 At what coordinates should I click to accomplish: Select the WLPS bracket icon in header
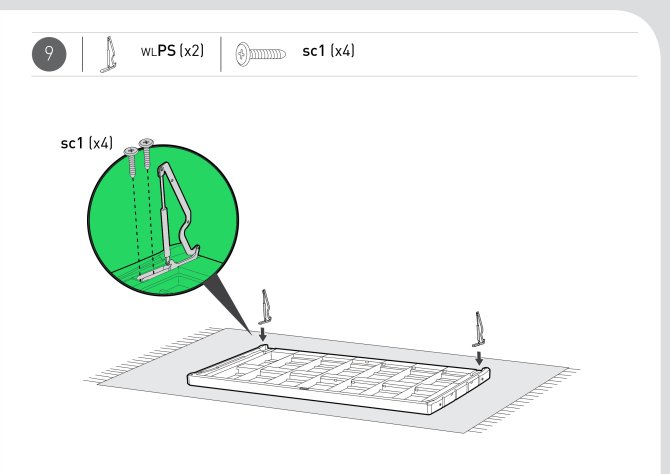109,55
